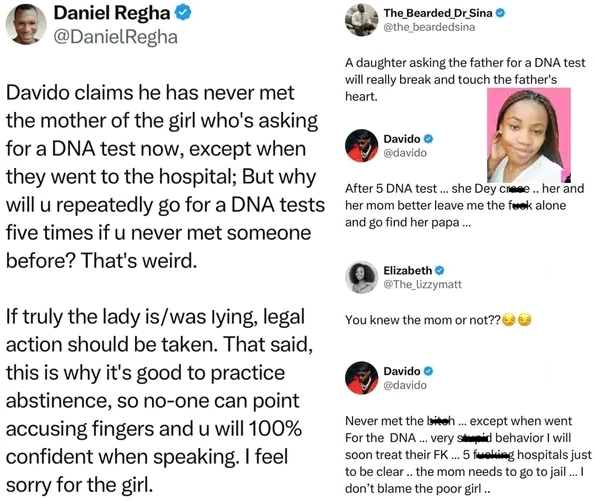Click Davido's avatar on the first reply
This screenshot has height=501, width=594.
click(362, 145)
